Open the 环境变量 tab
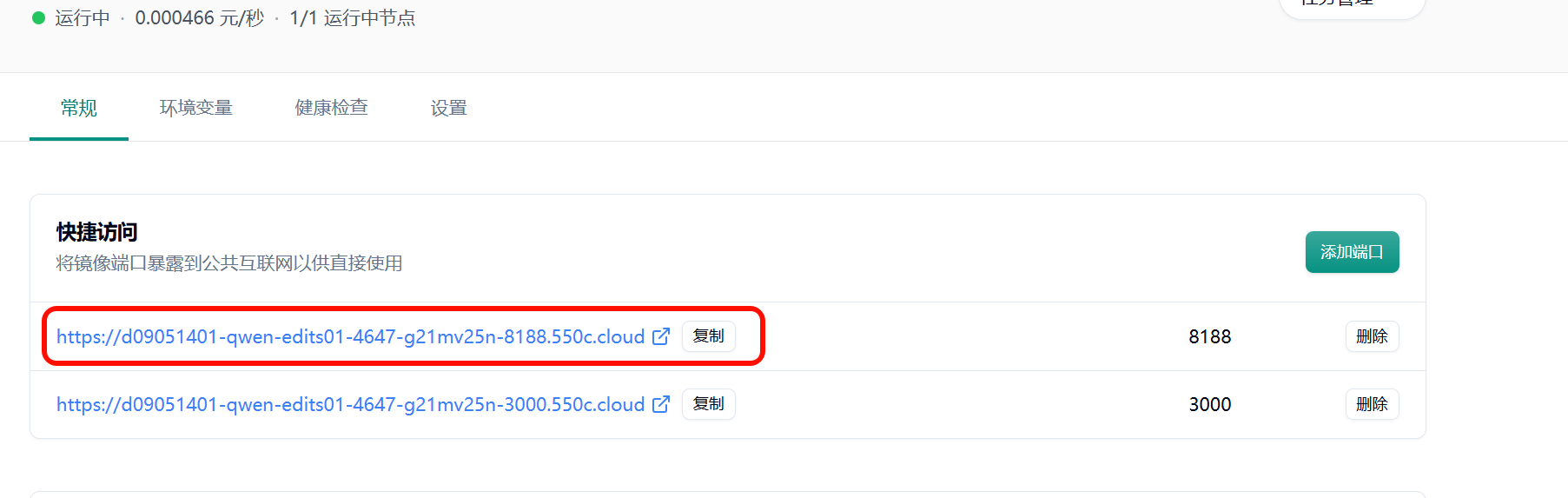This screenshot has width=1568, height=498. point(196,108)
